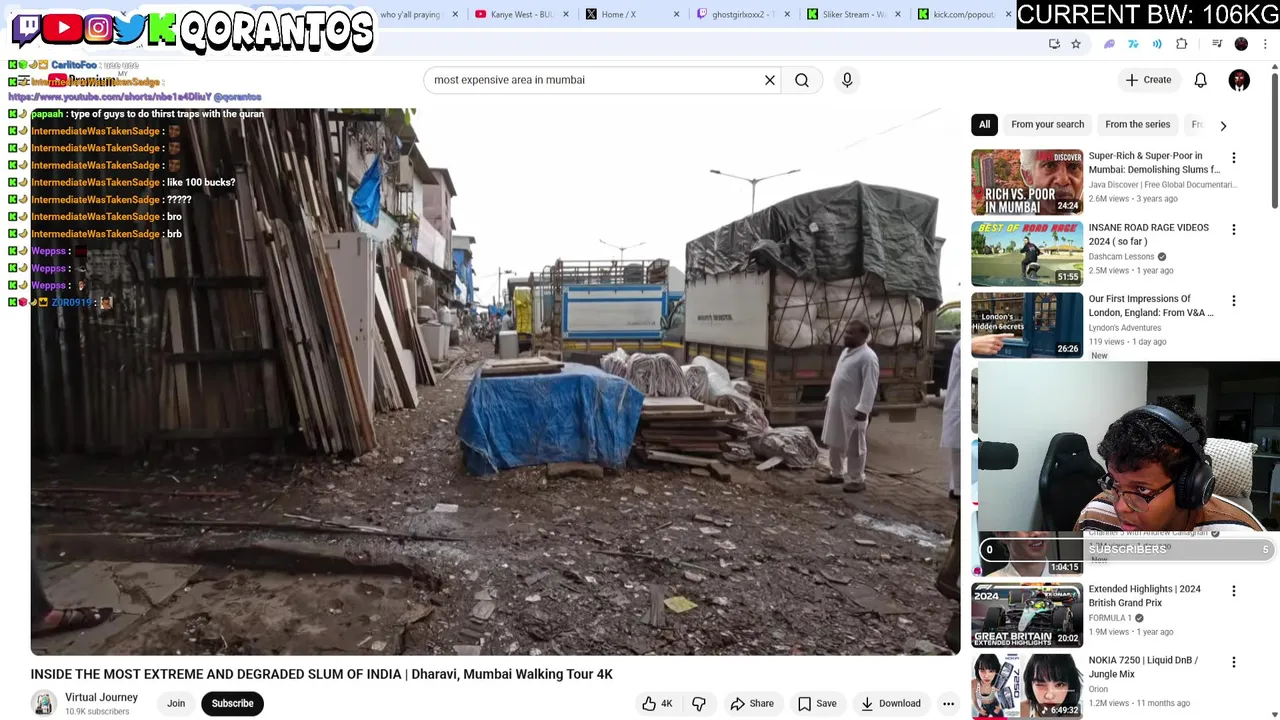Join the Virtual Journey channel

[176, 703]
